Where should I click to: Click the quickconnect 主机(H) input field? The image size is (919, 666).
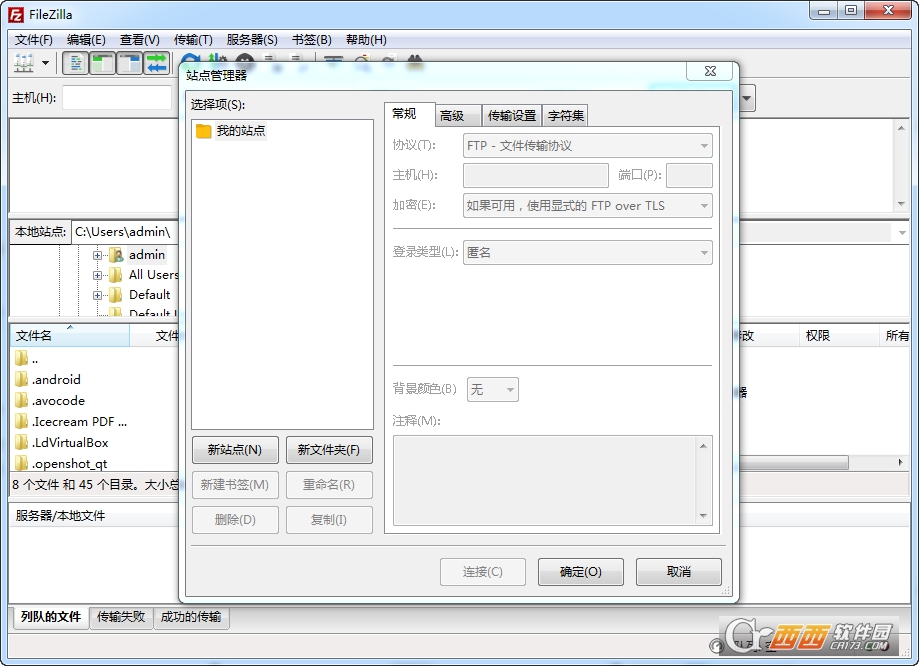coord(117,98)
